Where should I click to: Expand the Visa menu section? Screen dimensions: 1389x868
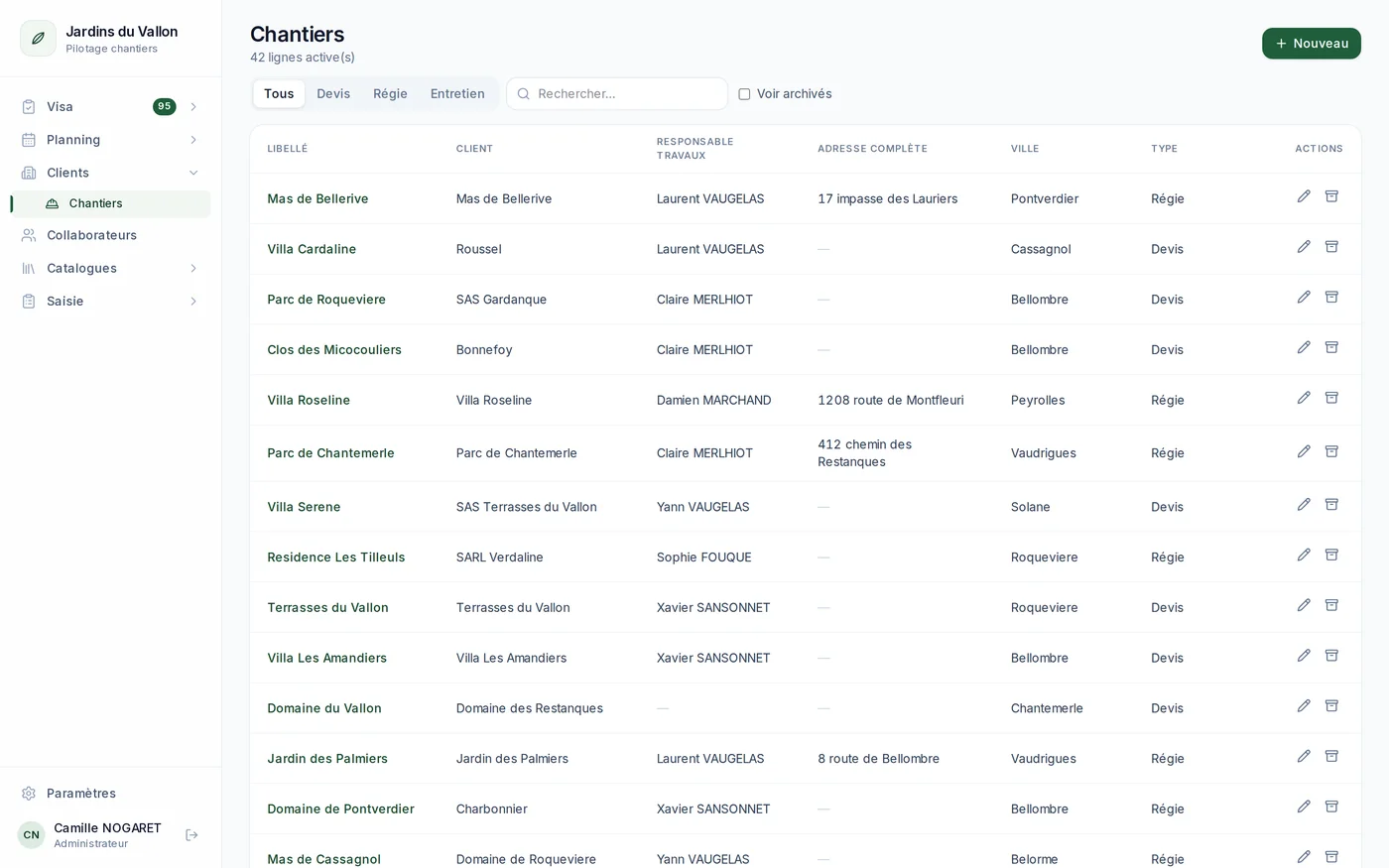193,107
